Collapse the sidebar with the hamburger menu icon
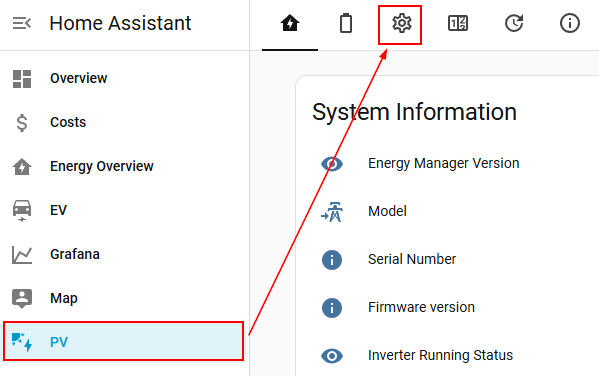 pos(22,23)
